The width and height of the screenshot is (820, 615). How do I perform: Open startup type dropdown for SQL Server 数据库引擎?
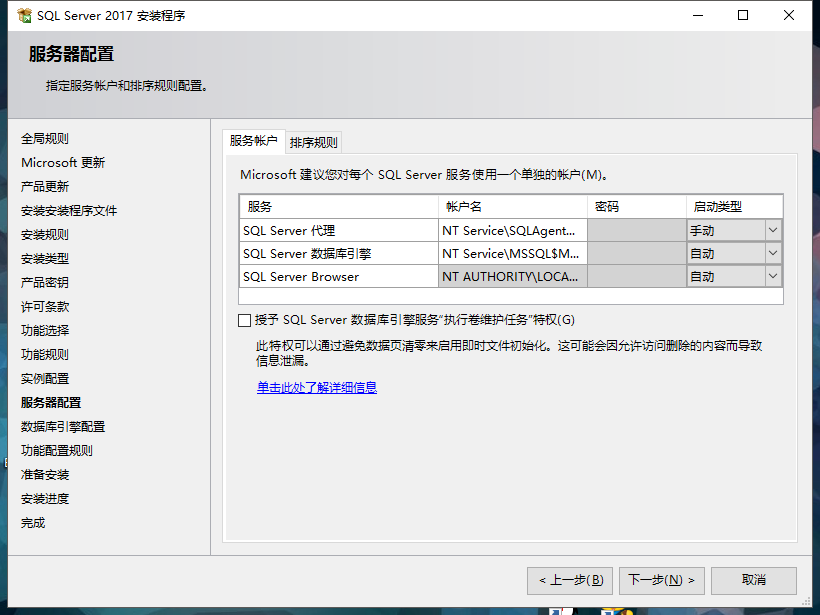pyautogui.click(x=770, y=253)
